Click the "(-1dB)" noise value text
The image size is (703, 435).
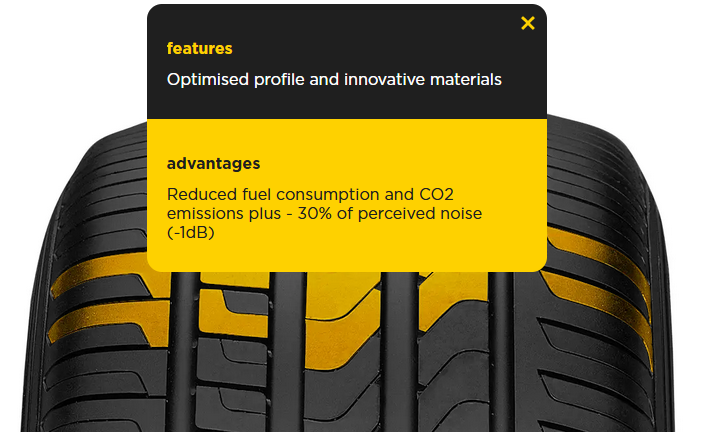191,232
